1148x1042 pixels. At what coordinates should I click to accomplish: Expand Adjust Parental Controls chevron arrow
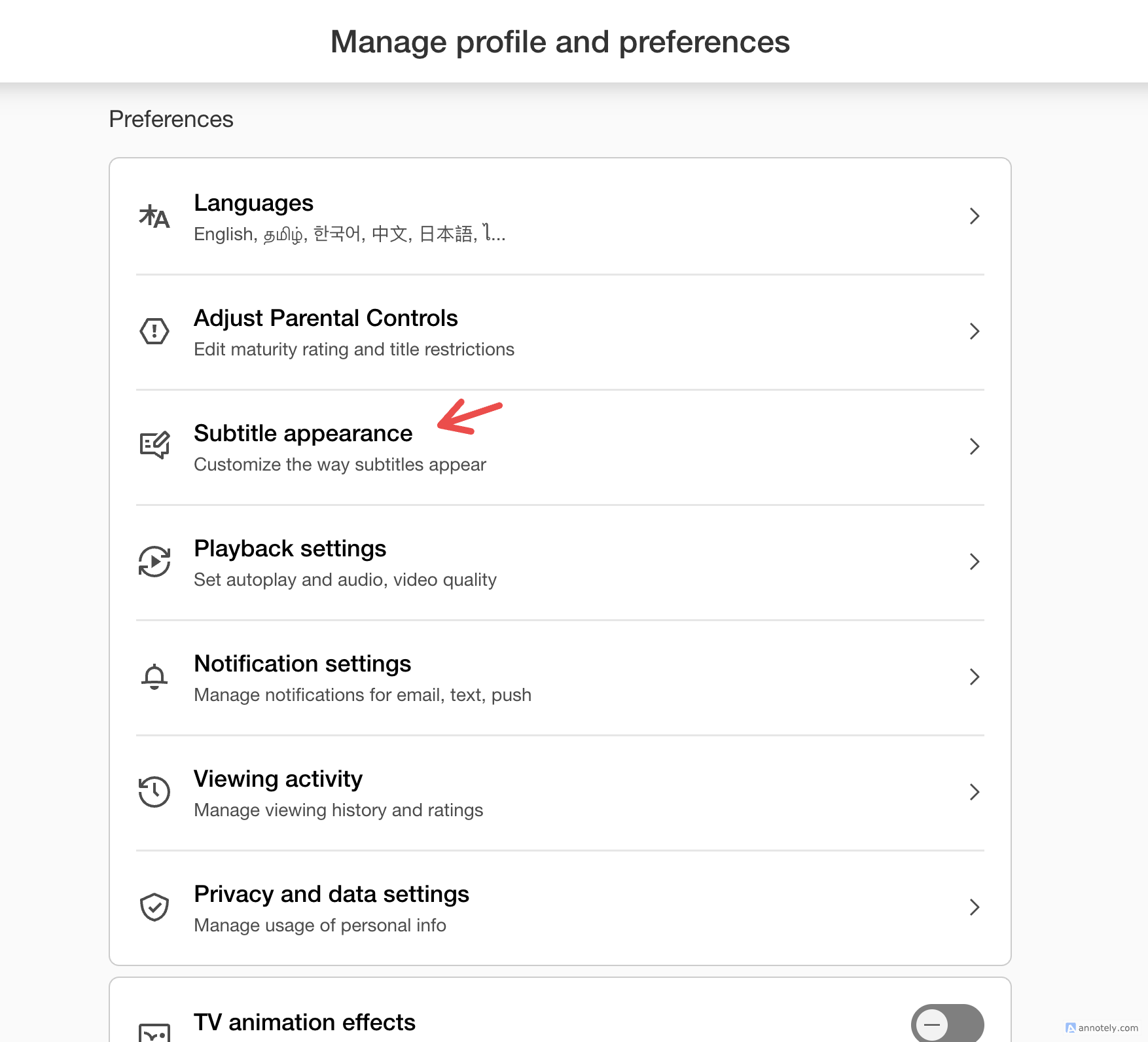[974, 331]
